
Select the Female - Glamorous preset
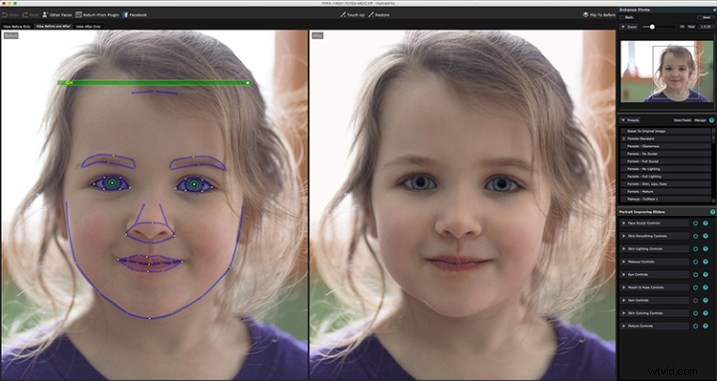[x=665, y=146]
